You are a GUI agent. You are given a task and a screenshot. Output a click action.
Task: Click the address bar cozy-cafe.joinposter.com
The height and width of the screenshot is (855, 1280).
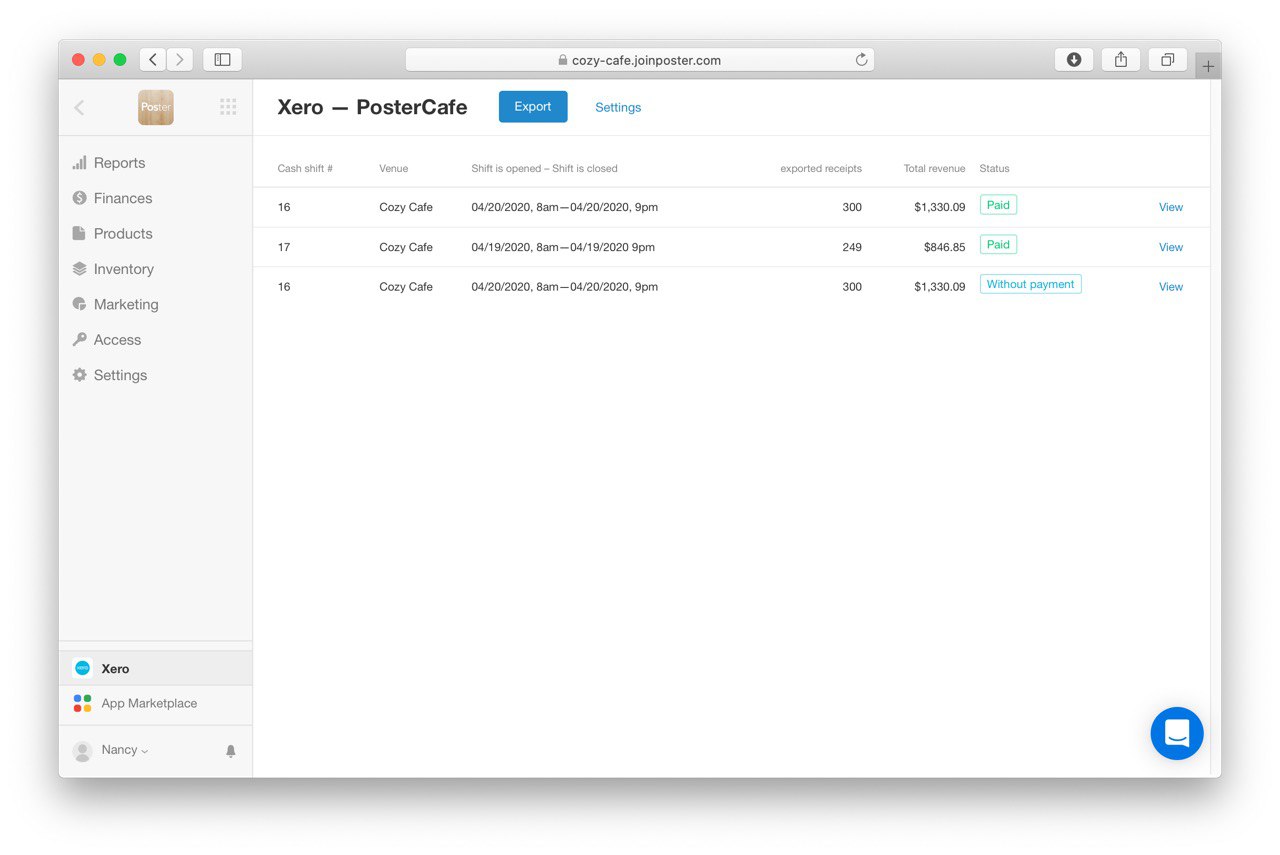pyautogui.click(x=640, y=60)
